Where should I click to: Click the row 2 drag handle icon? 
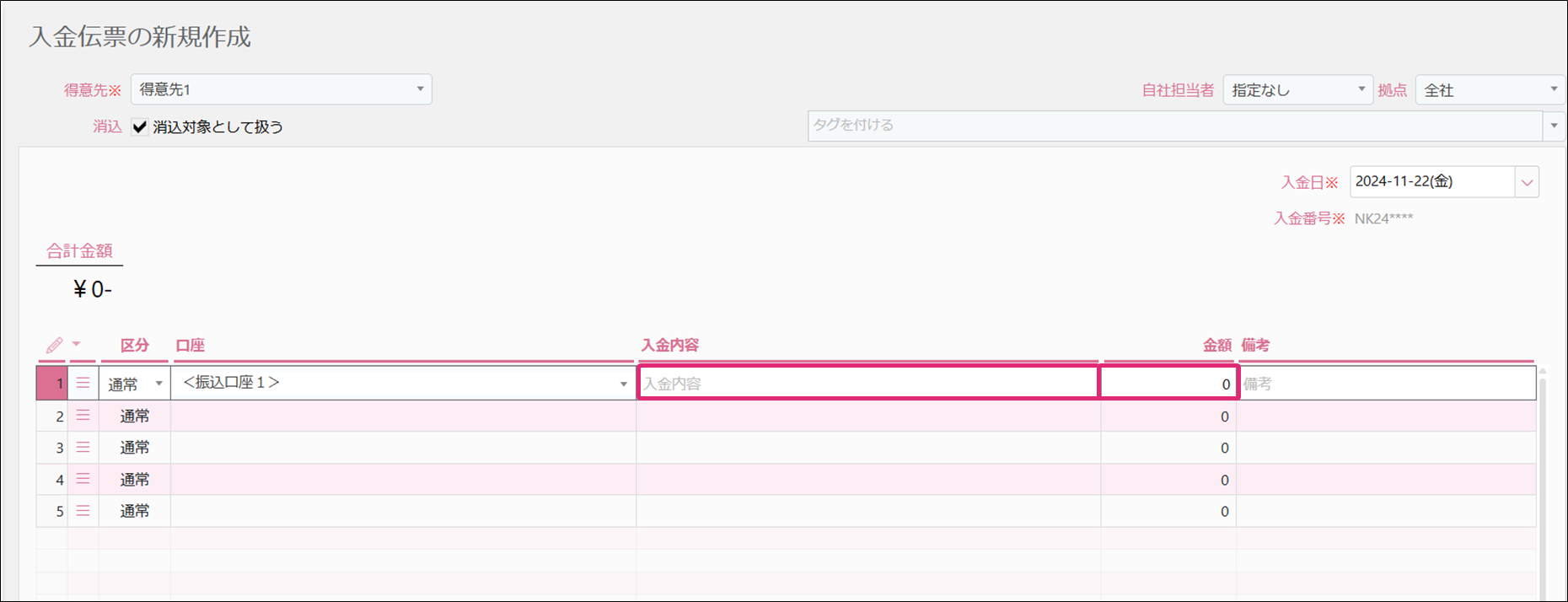83,416
